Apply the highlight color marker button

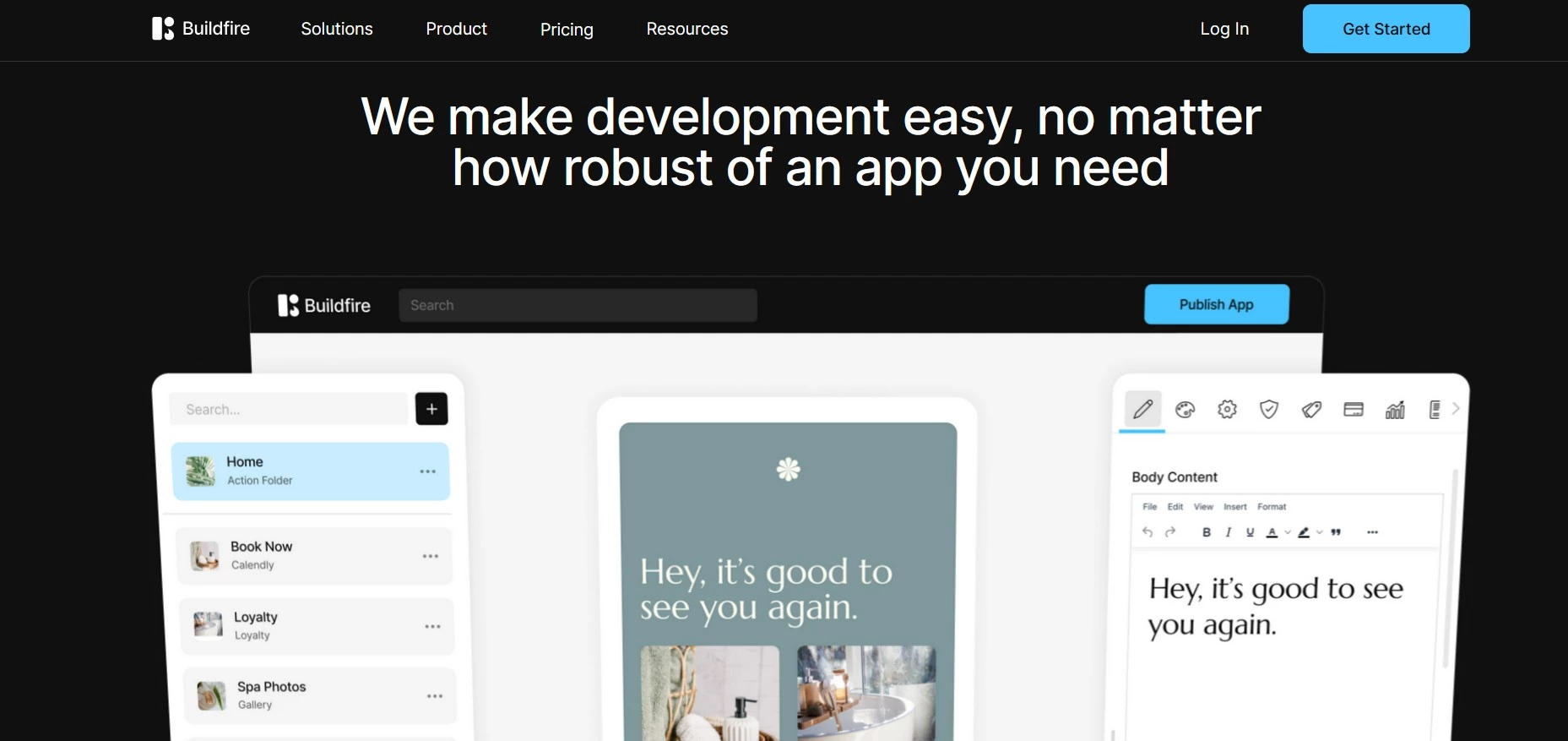point(1304,532)
